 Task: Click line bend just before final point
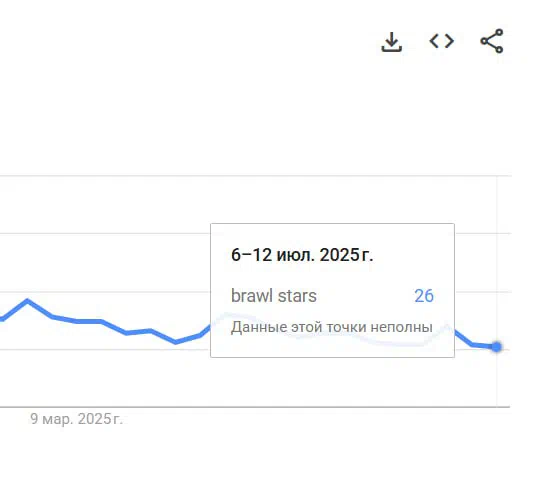[471, 344]
